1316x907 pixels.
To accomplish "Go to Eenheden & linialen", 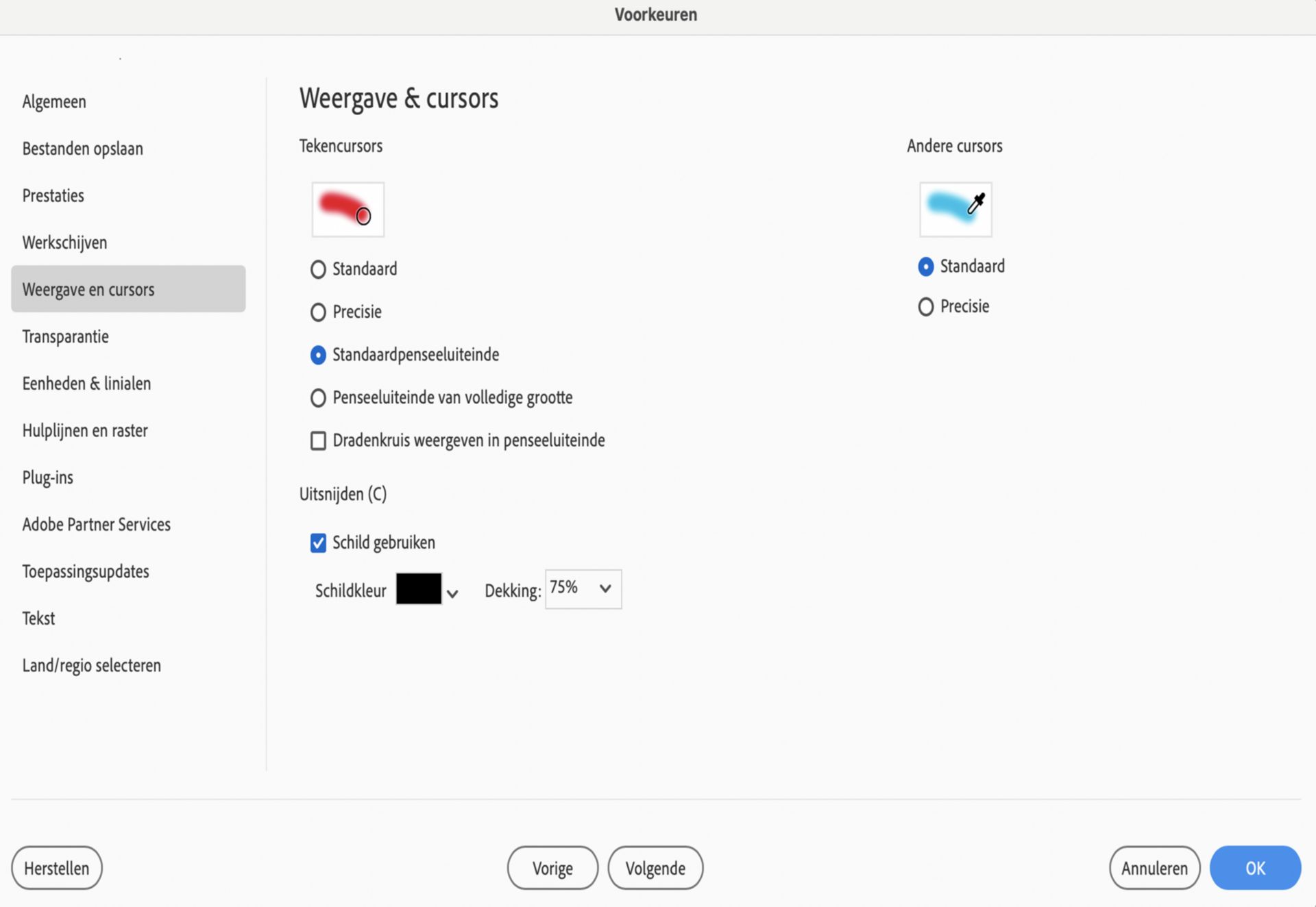I will pyautogui.click(x=128, y=383).
